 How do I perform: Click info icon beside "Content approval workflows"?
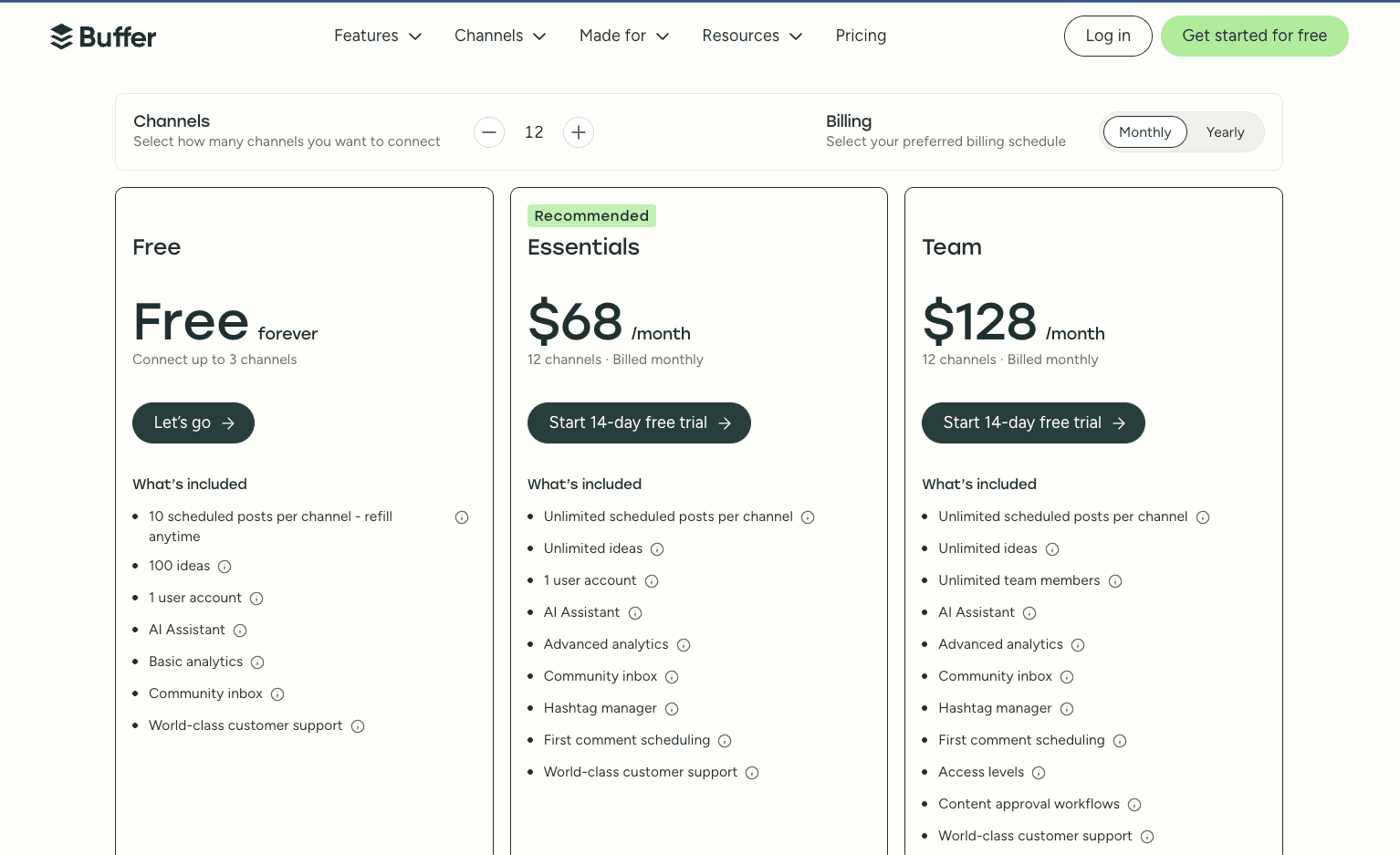click(1134, 805)
